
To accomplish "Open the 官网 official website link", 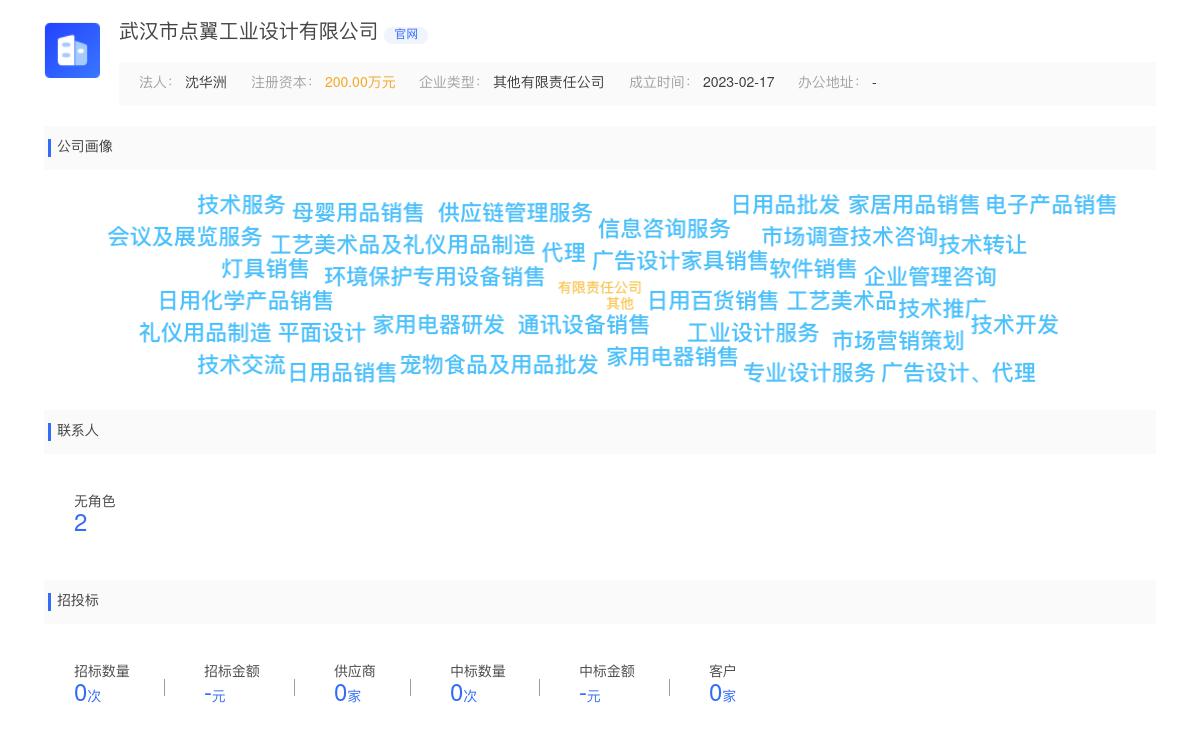I will 406,34.
